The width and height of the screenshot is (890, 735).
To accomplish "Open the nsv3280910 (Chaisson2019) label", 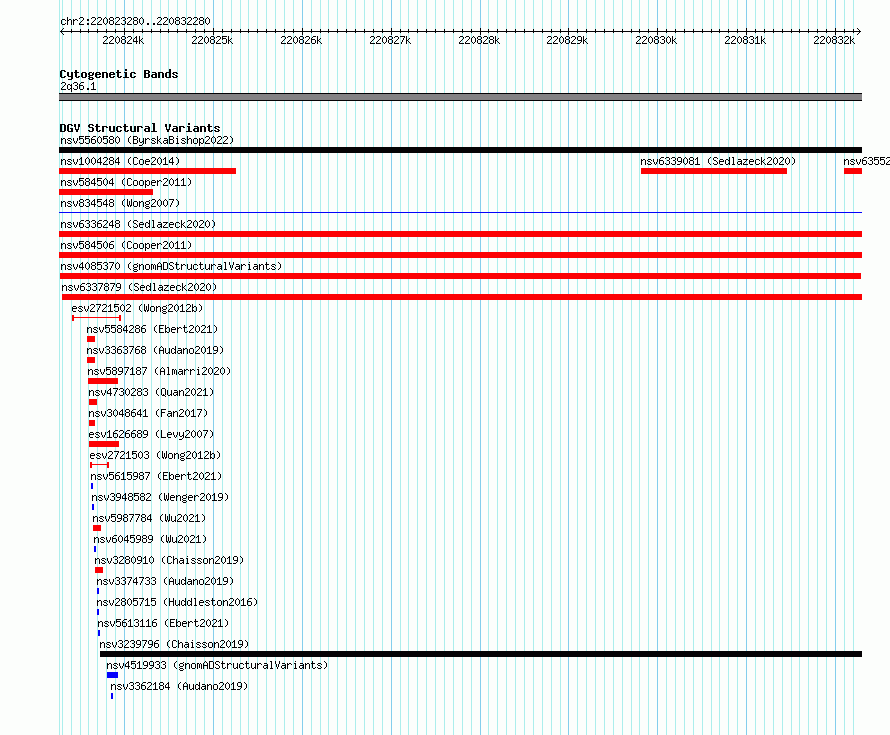I will (x=169, y=560).
